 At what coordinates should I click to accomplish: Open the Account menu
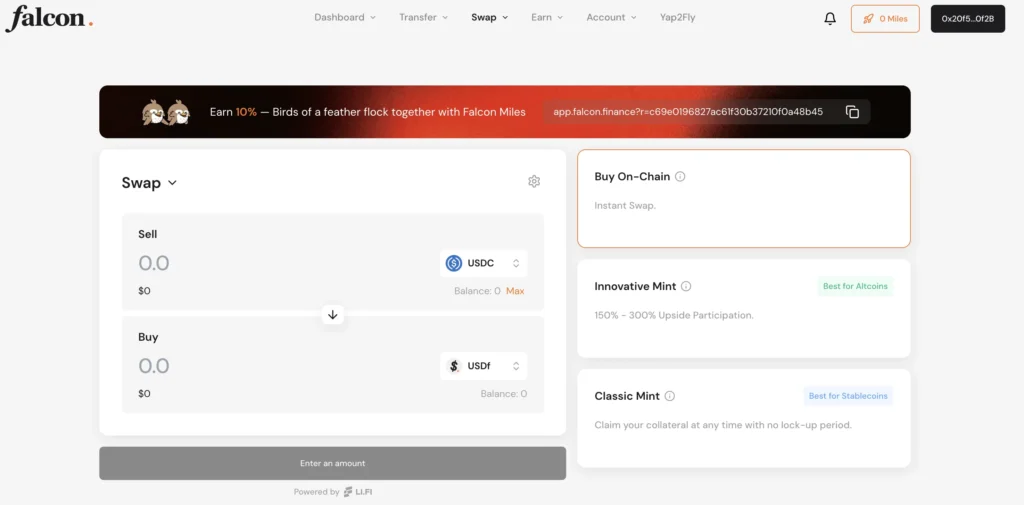point(611,18)
